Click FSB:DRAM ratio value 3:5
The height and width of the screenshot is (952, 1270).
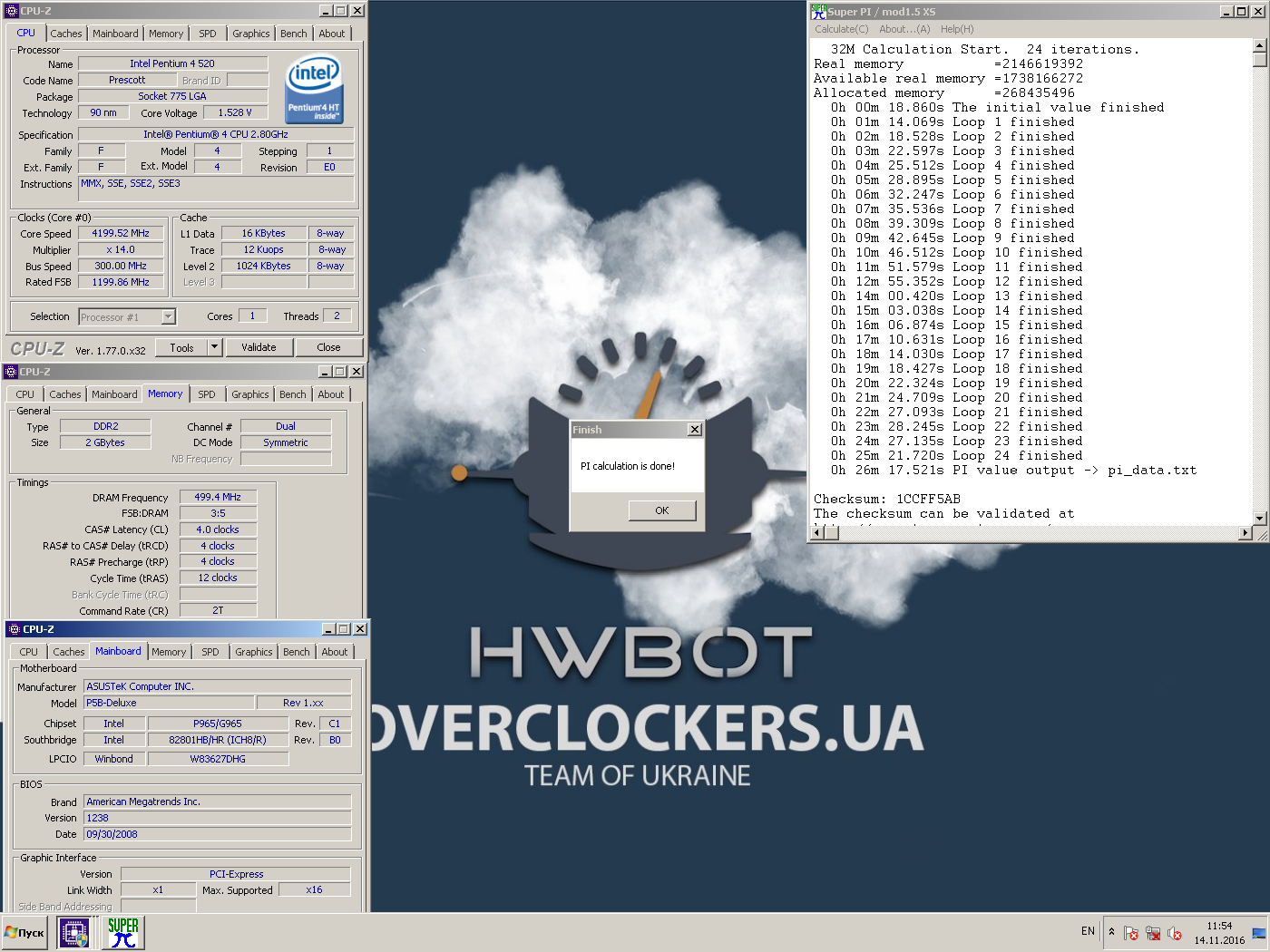(218, 513)
